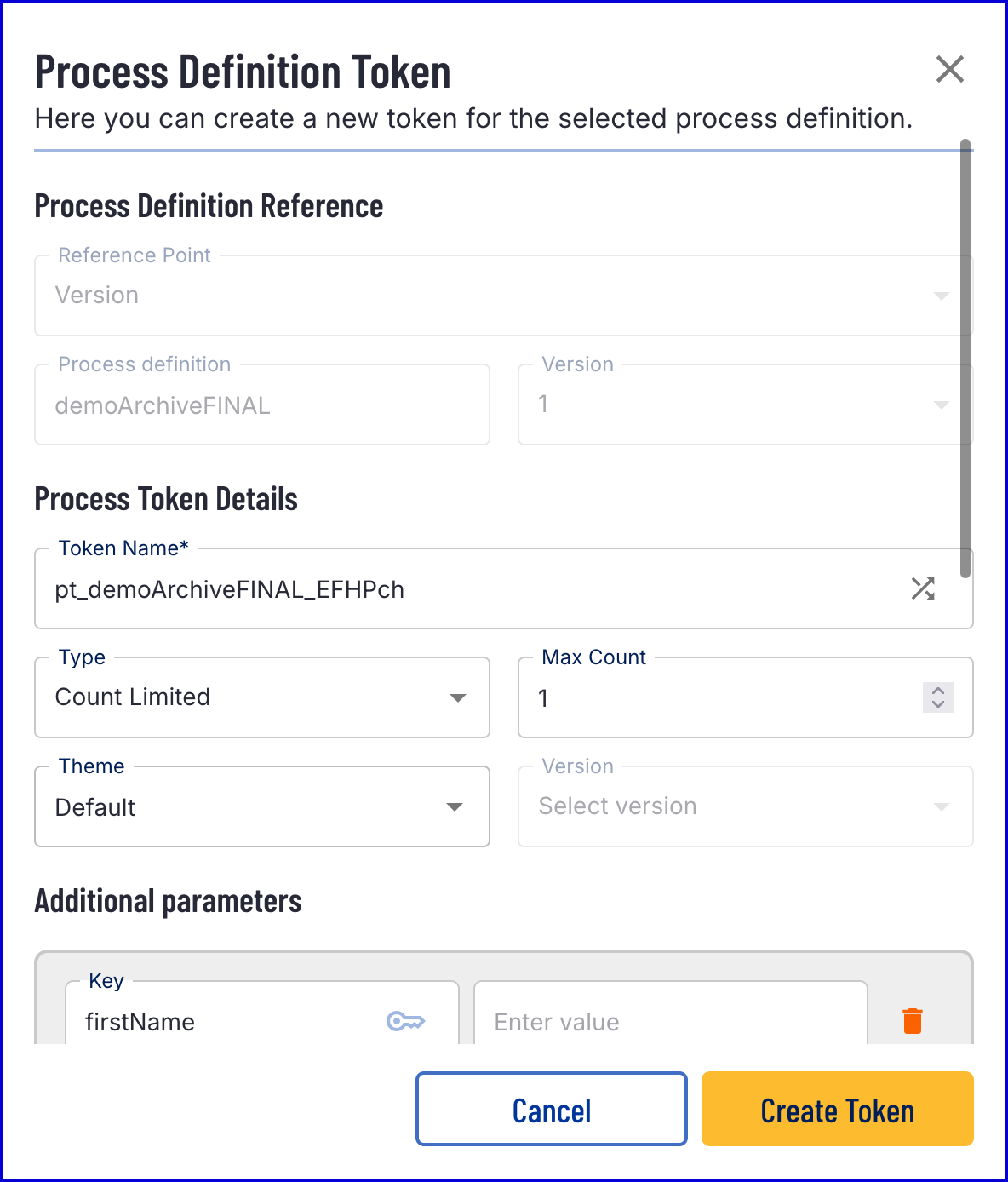The height and width of the screenshot is (1182, 1008).
Task: Click the Key field containing firstName
Action: tap(262, 1013)
